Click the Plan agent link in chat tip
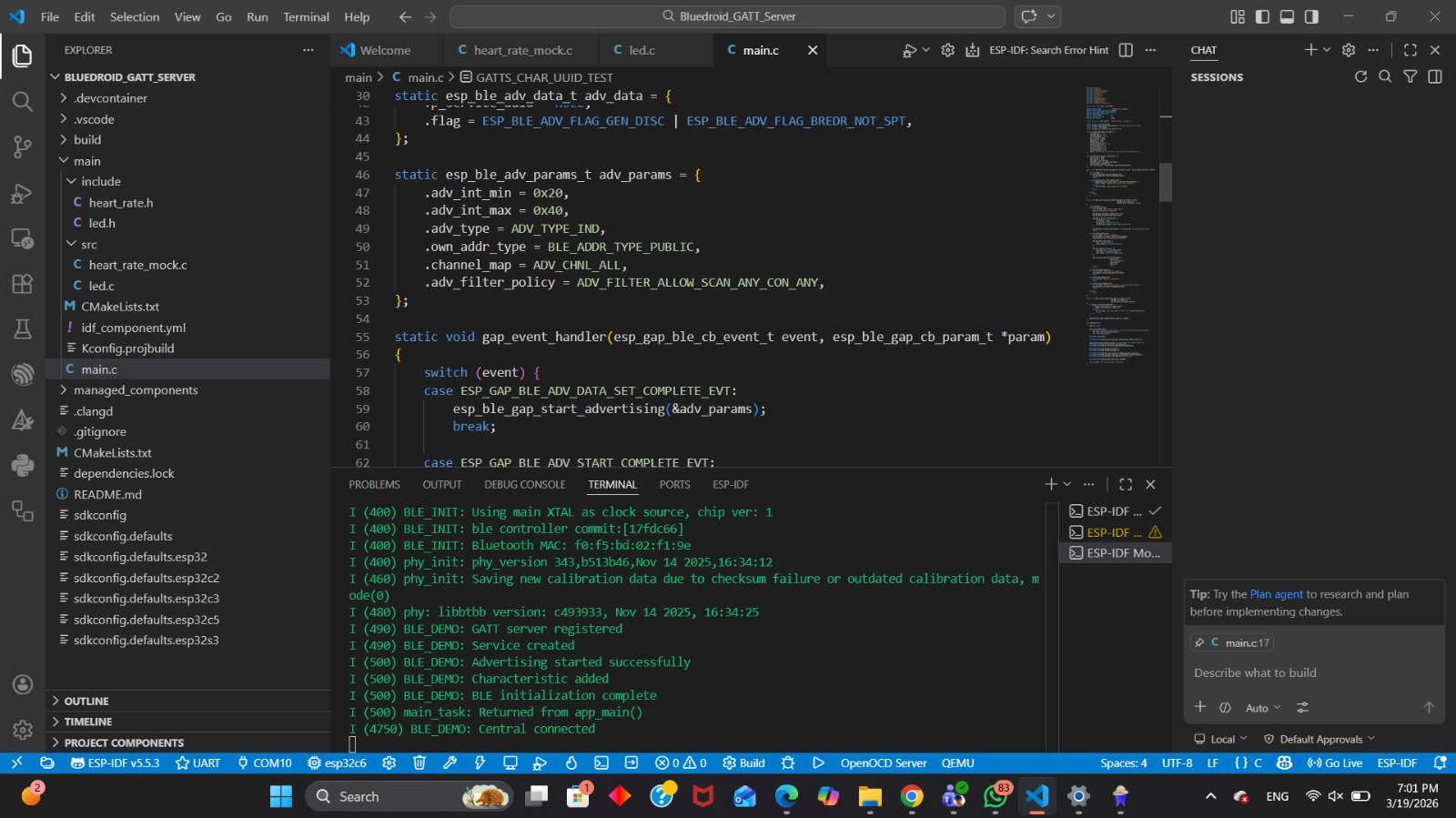Viewport: 1456px width, 818px height. pyautogui.click(x=1276, y=594)
